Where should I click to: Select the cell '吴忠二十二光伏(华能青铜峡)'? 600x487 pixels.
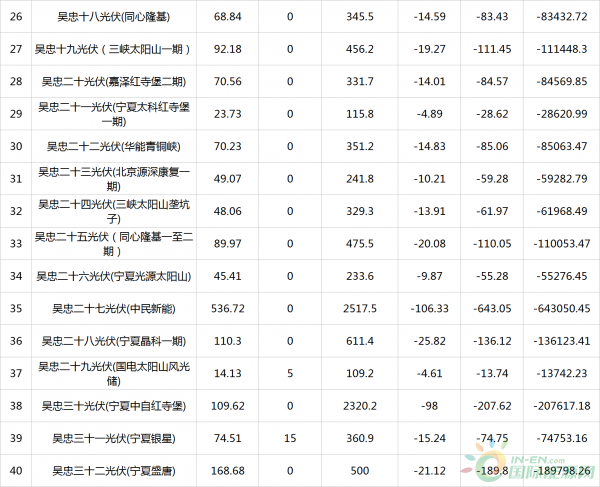pos(114,146)
